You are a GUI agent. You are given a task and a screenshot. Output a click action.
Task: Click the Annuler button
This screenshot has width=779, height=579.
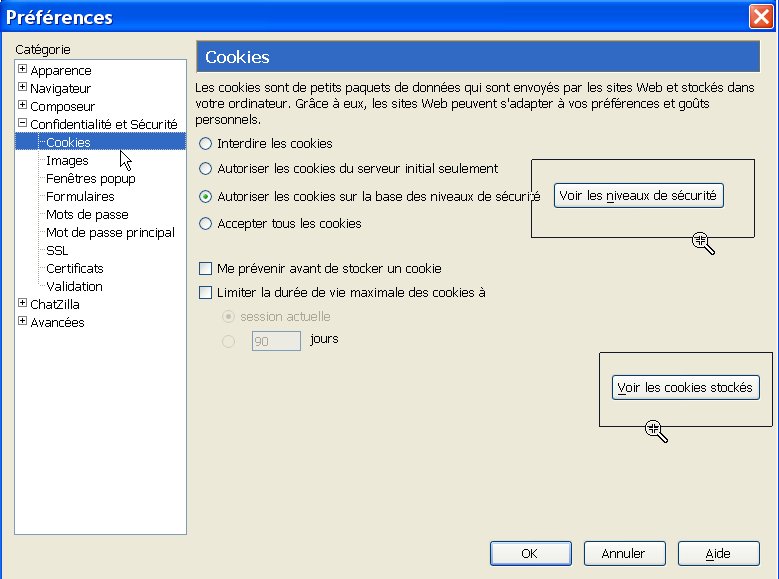624,553
